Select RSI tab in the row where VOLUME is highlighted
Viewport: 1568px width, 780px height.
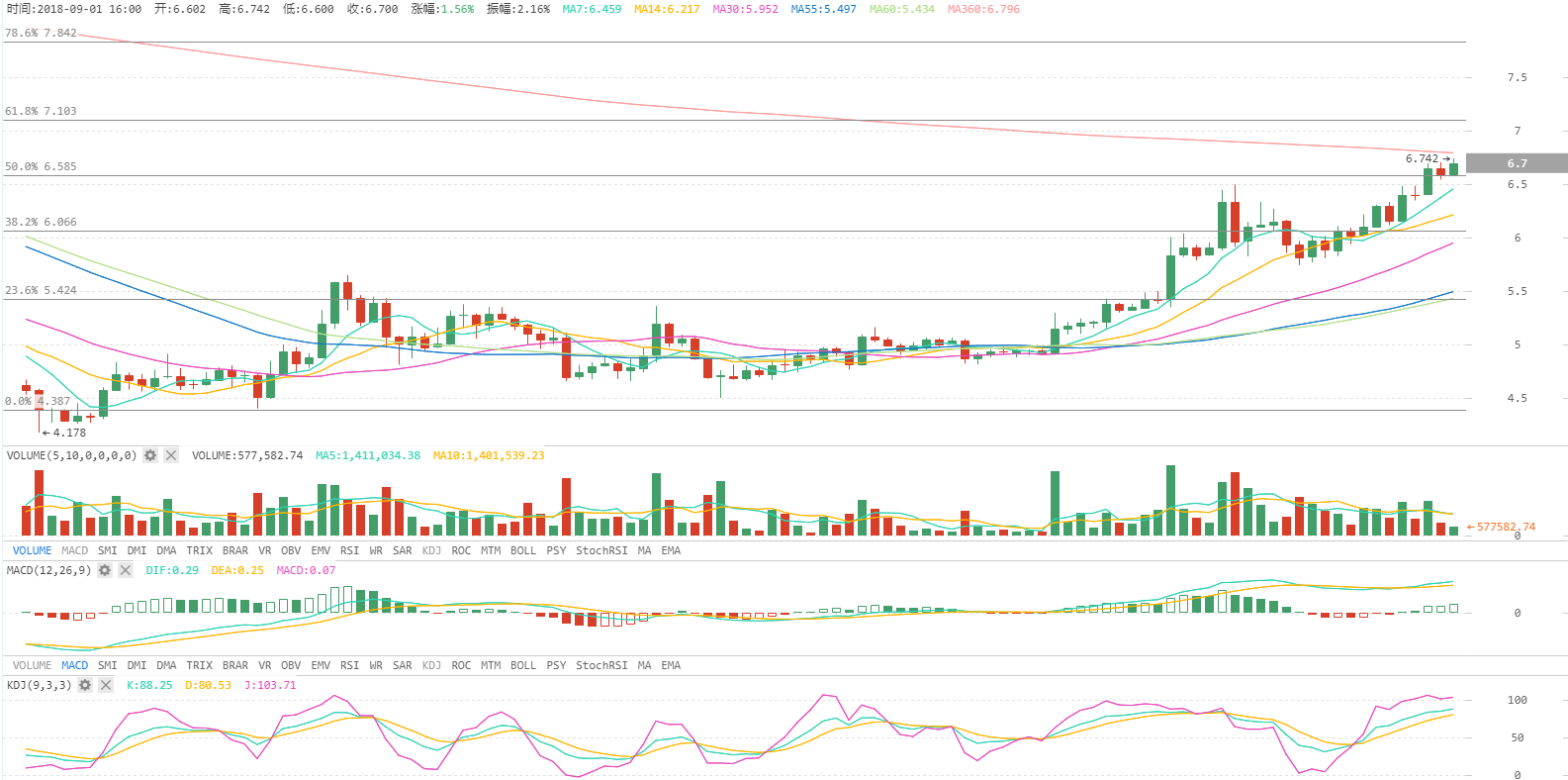(x=349, y=550)
